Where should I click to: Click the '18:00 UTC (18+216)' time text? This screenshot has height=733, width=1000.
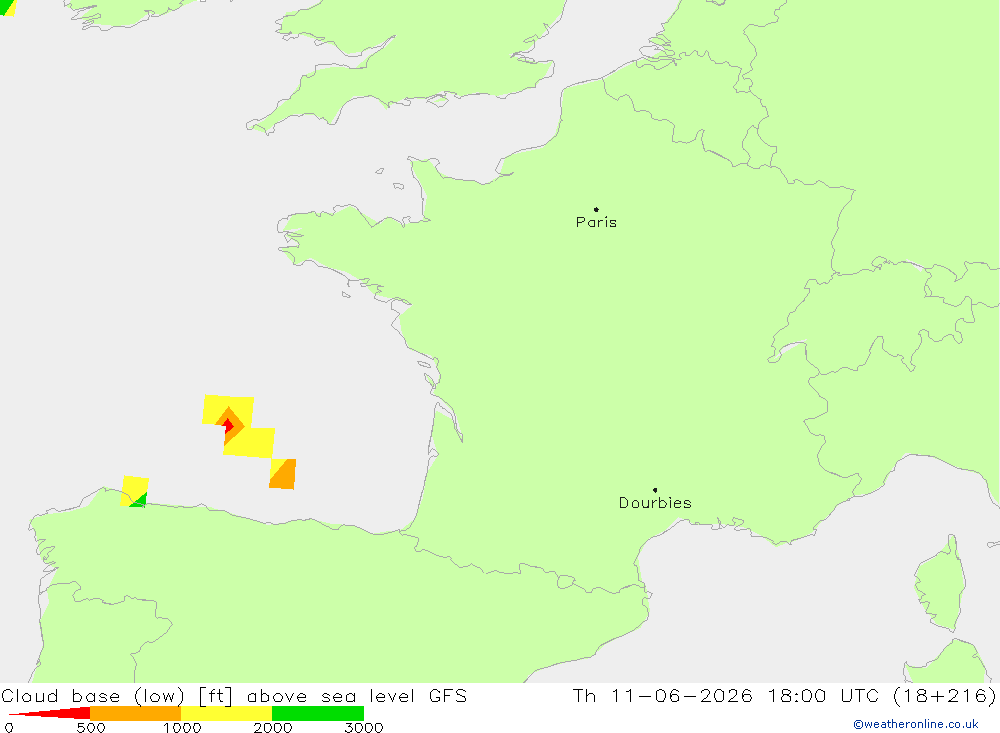click(881, 695)
